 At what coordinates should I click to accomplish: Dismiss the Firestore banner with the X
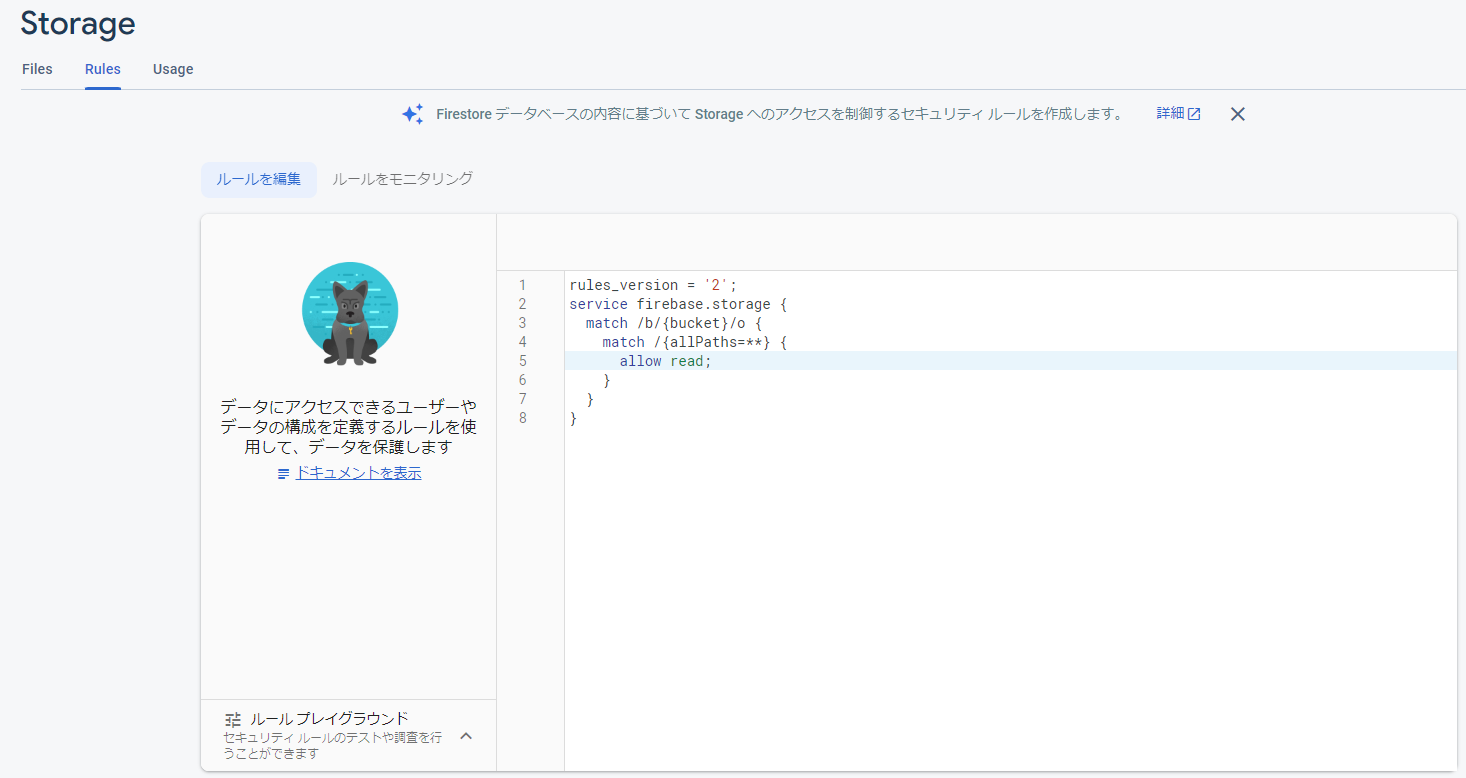click(x=1238, y=114)
